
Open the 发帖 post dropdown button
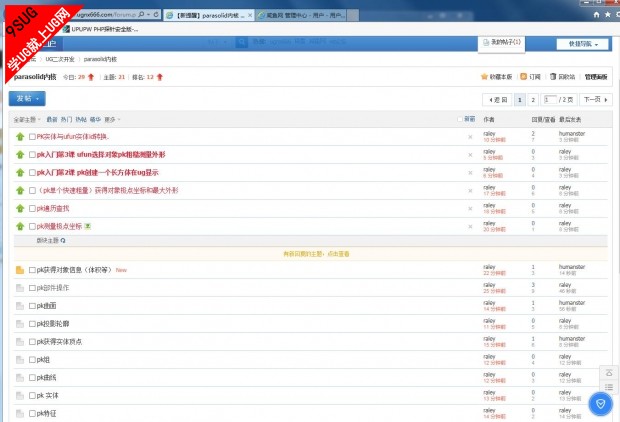point(27,98)
